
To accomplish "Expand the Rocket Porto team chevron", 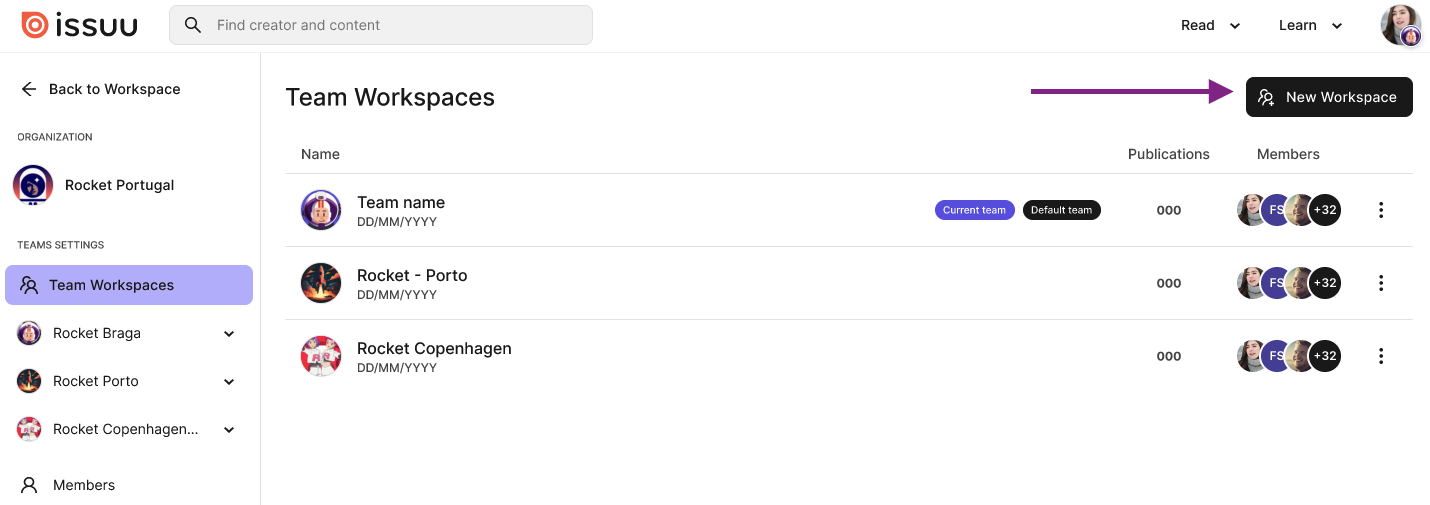I will point(229,381).
